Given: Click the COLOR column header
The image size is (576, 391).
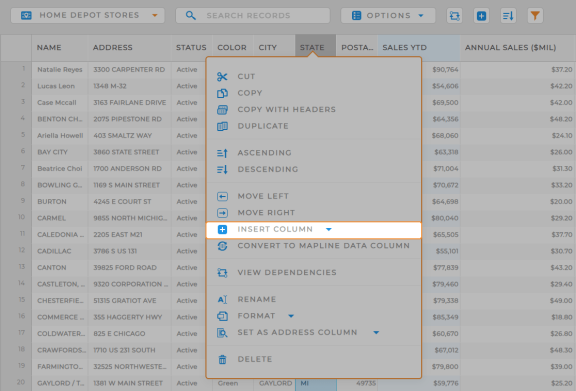Looking at the screenshot, I should (232, 48).
